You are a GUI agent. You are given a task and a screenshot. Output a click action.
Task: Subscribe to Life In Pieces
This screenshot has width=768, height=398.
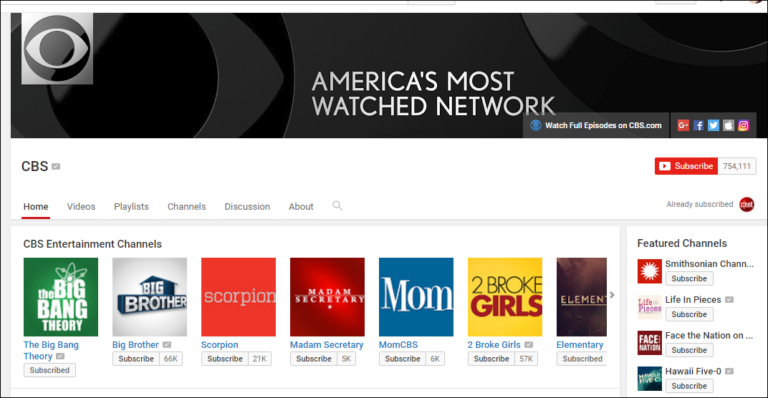[x=689, y=314]
